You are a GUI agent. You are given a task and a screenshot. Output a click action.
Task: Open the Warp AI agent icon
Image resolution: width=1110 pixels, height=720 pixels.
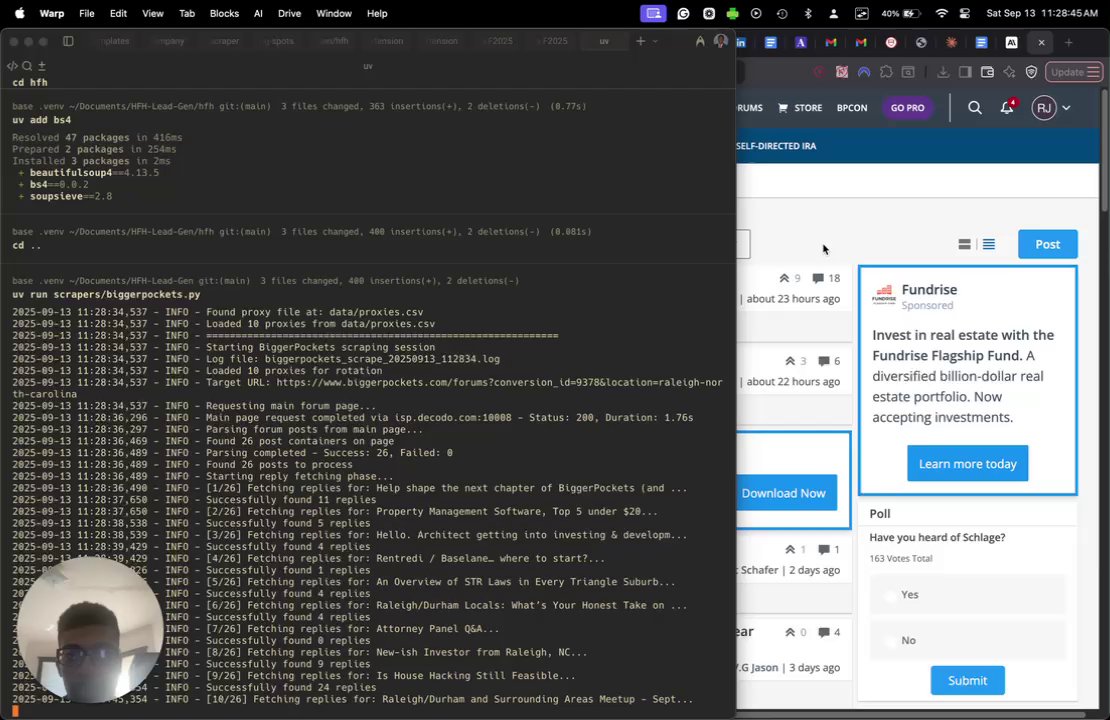(x=699, y=41)
